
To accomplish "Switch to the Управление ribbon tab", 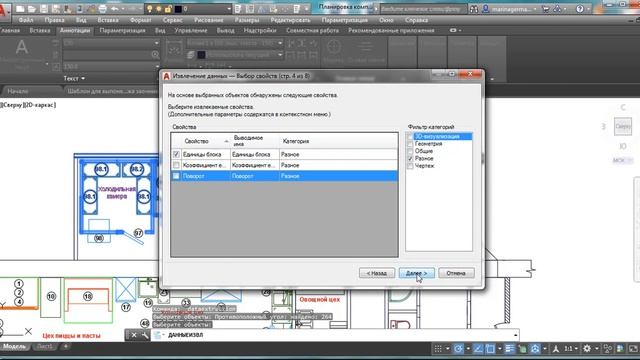I will (191, 30).
